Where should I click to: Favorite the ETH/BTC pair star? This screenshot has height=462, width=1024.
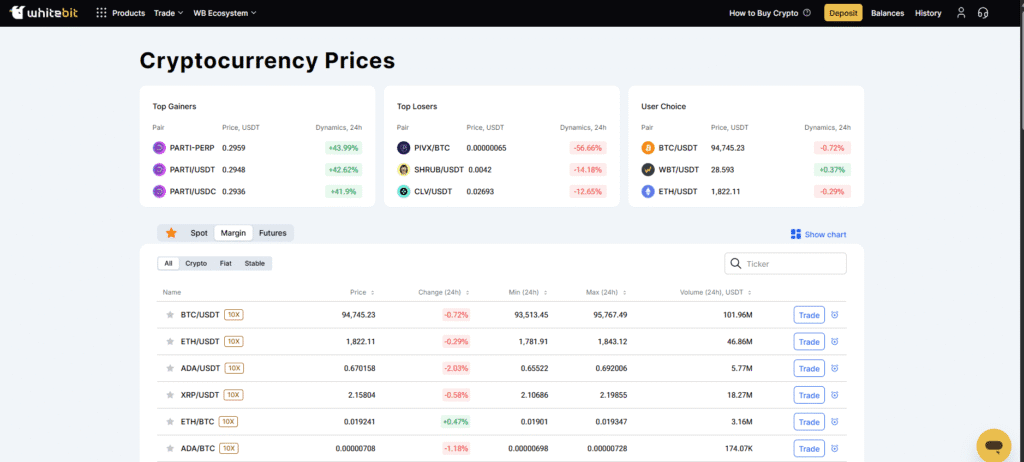(x=170, y=421)
